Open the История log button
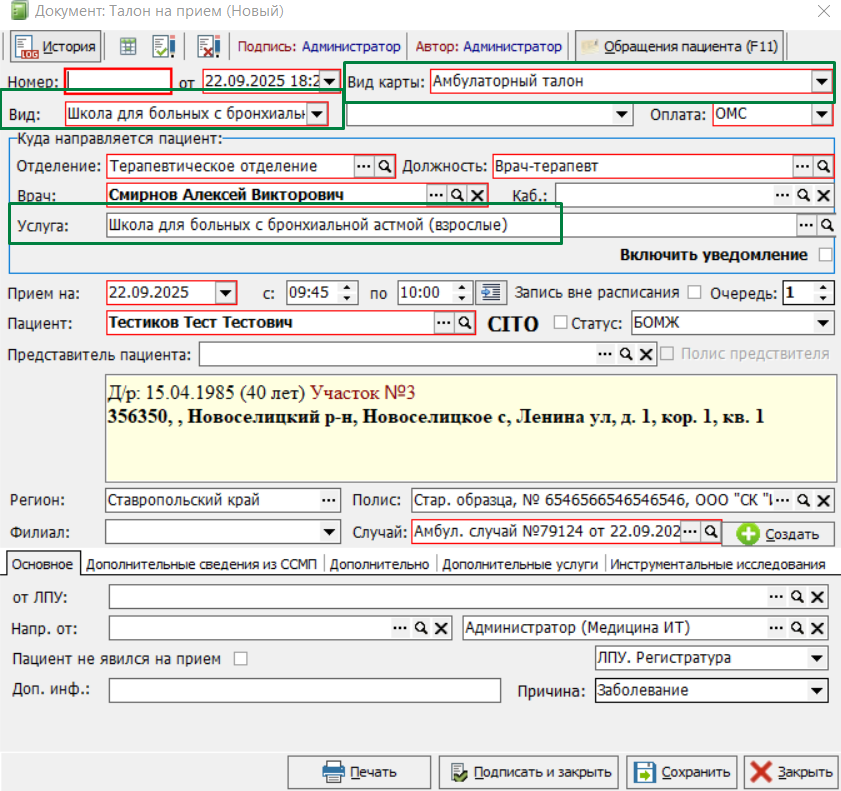The width and height of the screenshot is (841, 791). (x=55, y=47)
